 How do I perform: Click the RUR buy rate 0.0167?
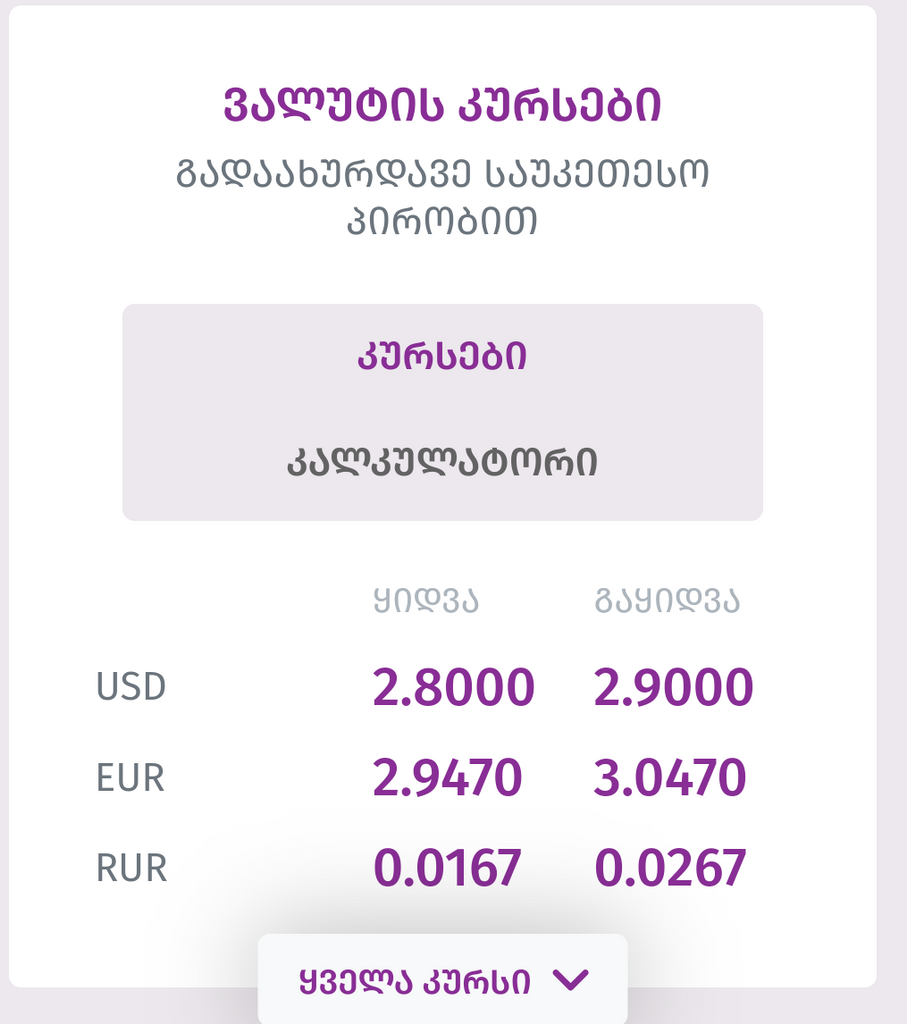pos(447,867)
